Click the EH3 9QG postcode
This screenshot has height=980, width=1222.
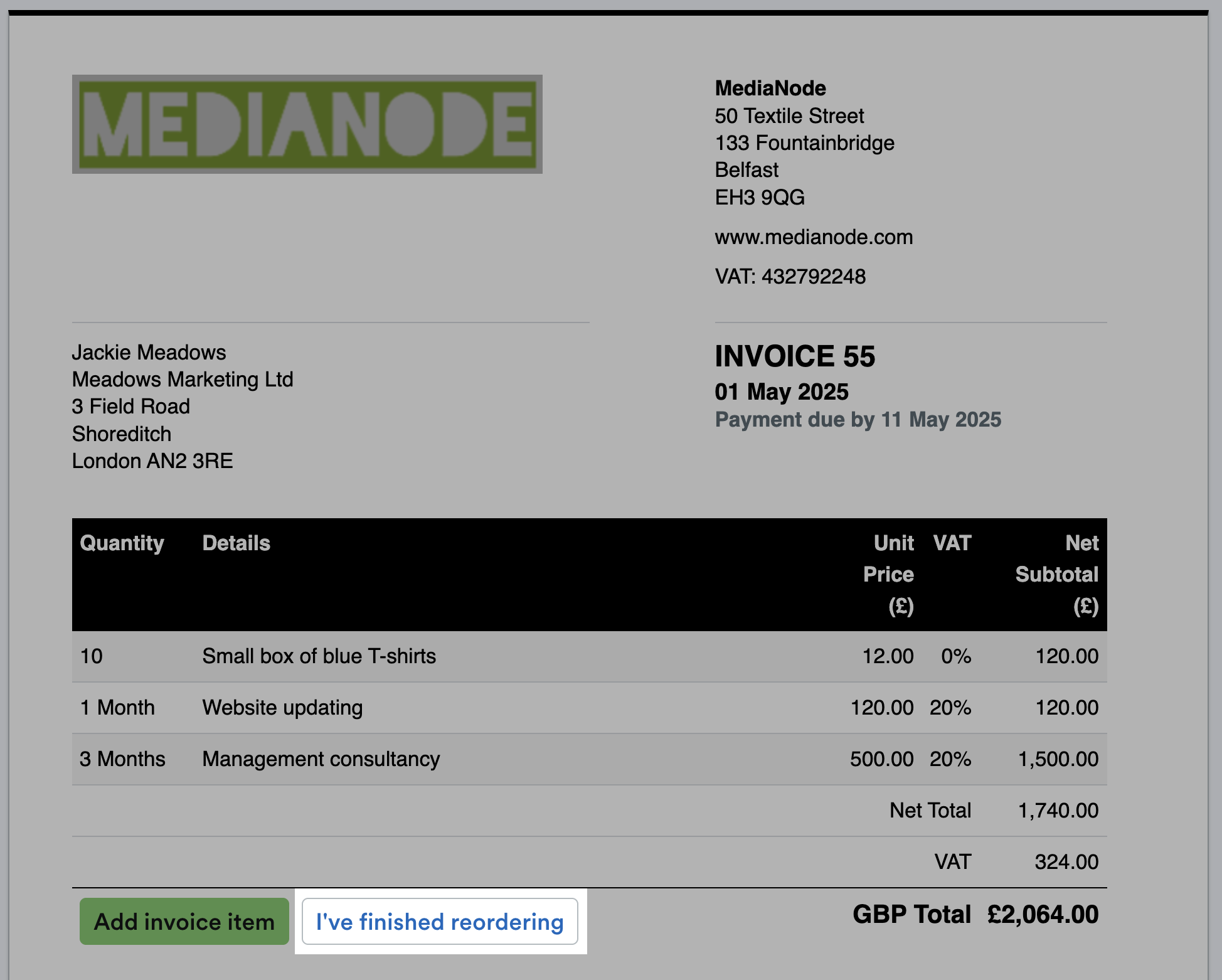pos(760,198)
